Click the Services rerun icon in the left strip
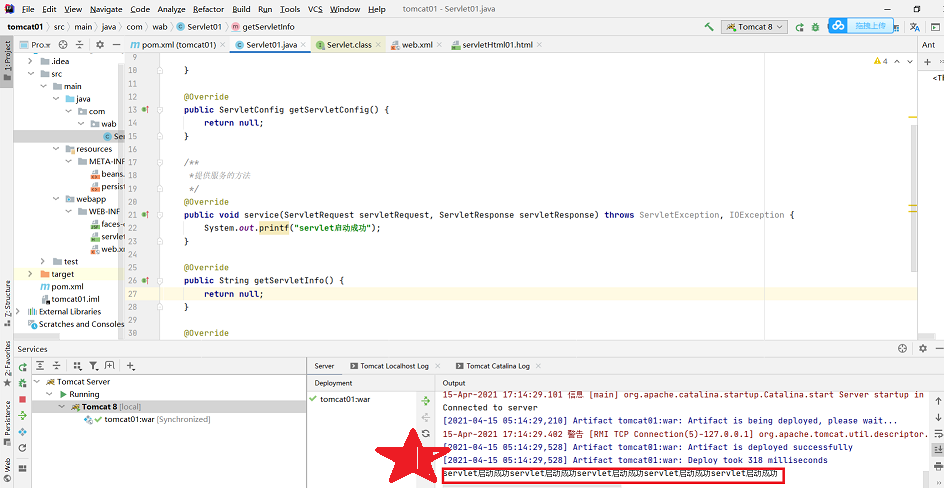 coord(22,366)
